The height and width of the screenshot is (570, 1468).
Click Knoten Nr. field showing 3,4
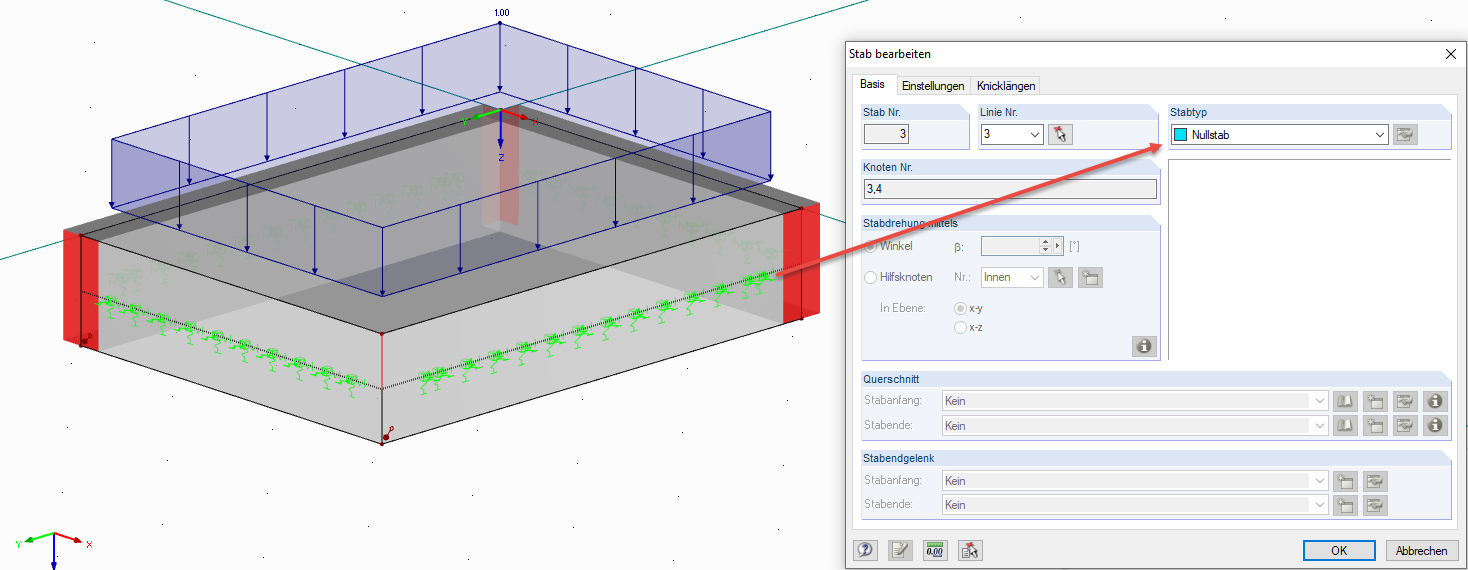(1010, 188)
